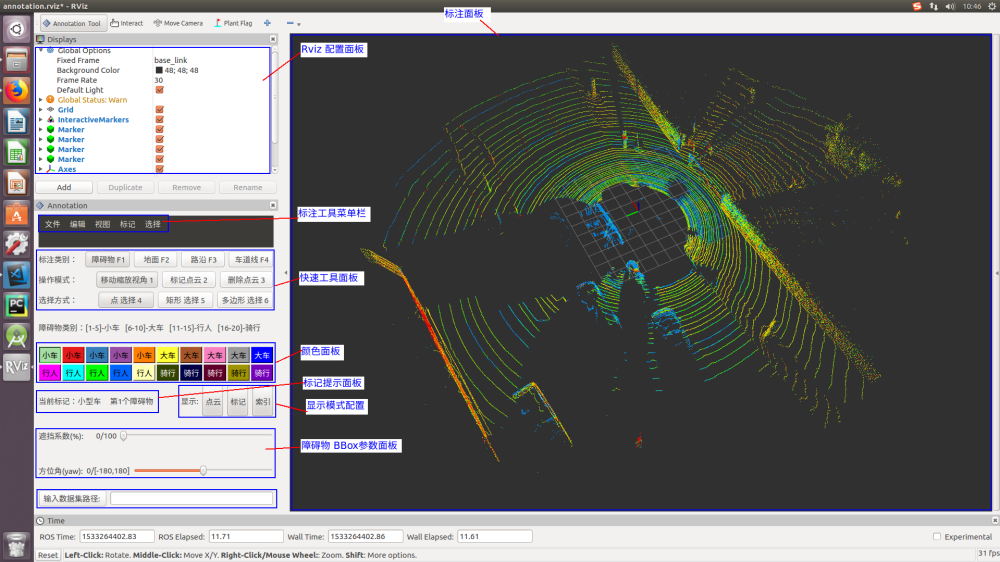This screenshot has height=562, width=1000.
Task: Toggle the Grid display checkbox
Action: click(159, 110)
